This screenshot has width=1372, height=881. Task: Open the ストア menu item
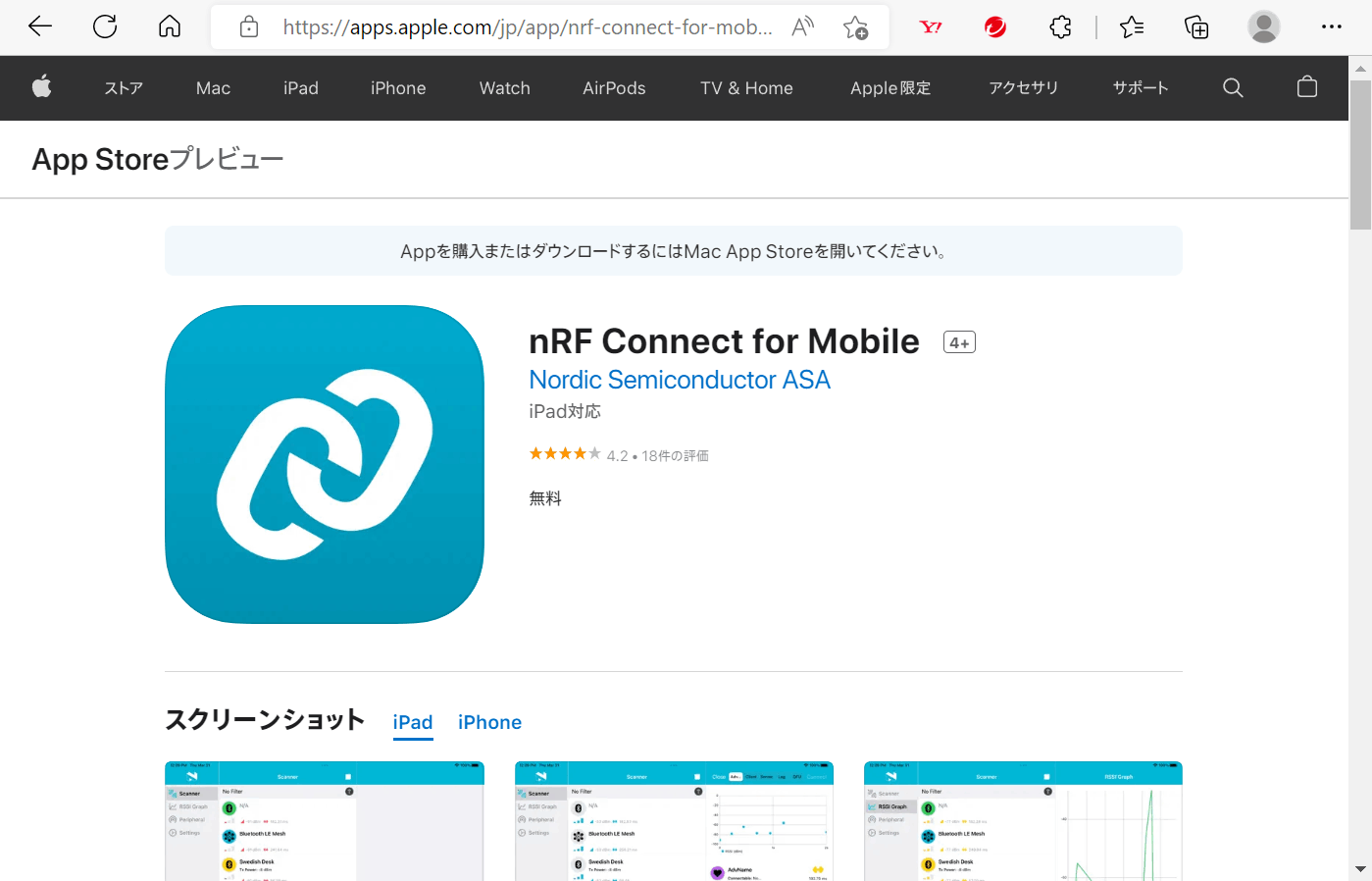pos(124,88)
